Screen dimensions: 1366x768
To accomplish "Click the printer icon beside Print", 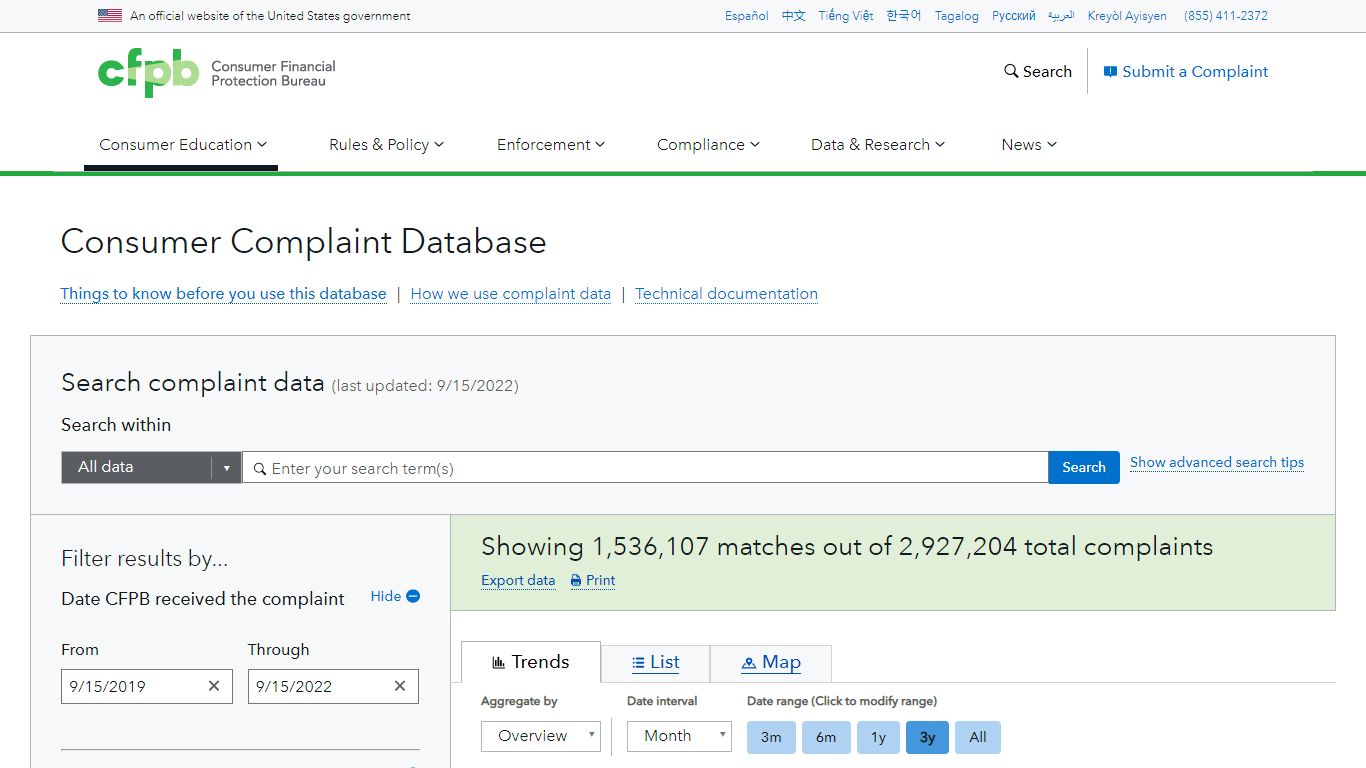I will [x=576, y=581].
